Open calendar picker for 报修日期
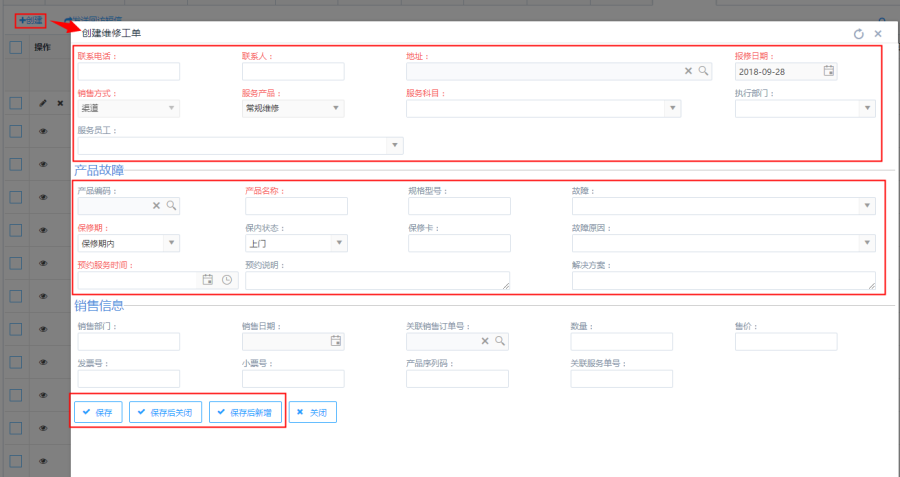The height and width of the screenshot is (477, 900). click(x=828, y=71)
